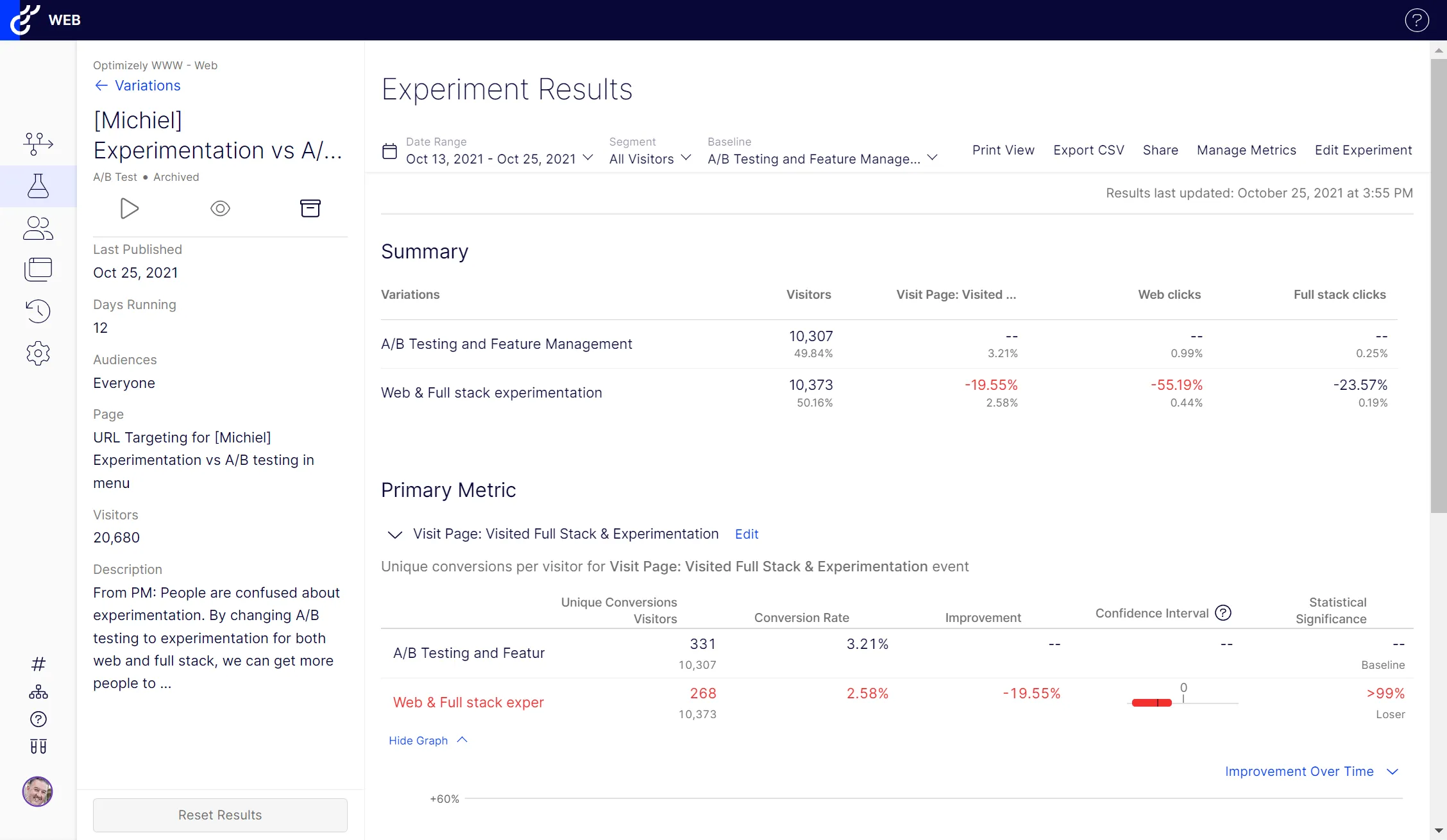Open the Baseline variation dropdown
Viewport: 1447px width, 840px height.
click(822, 158)
